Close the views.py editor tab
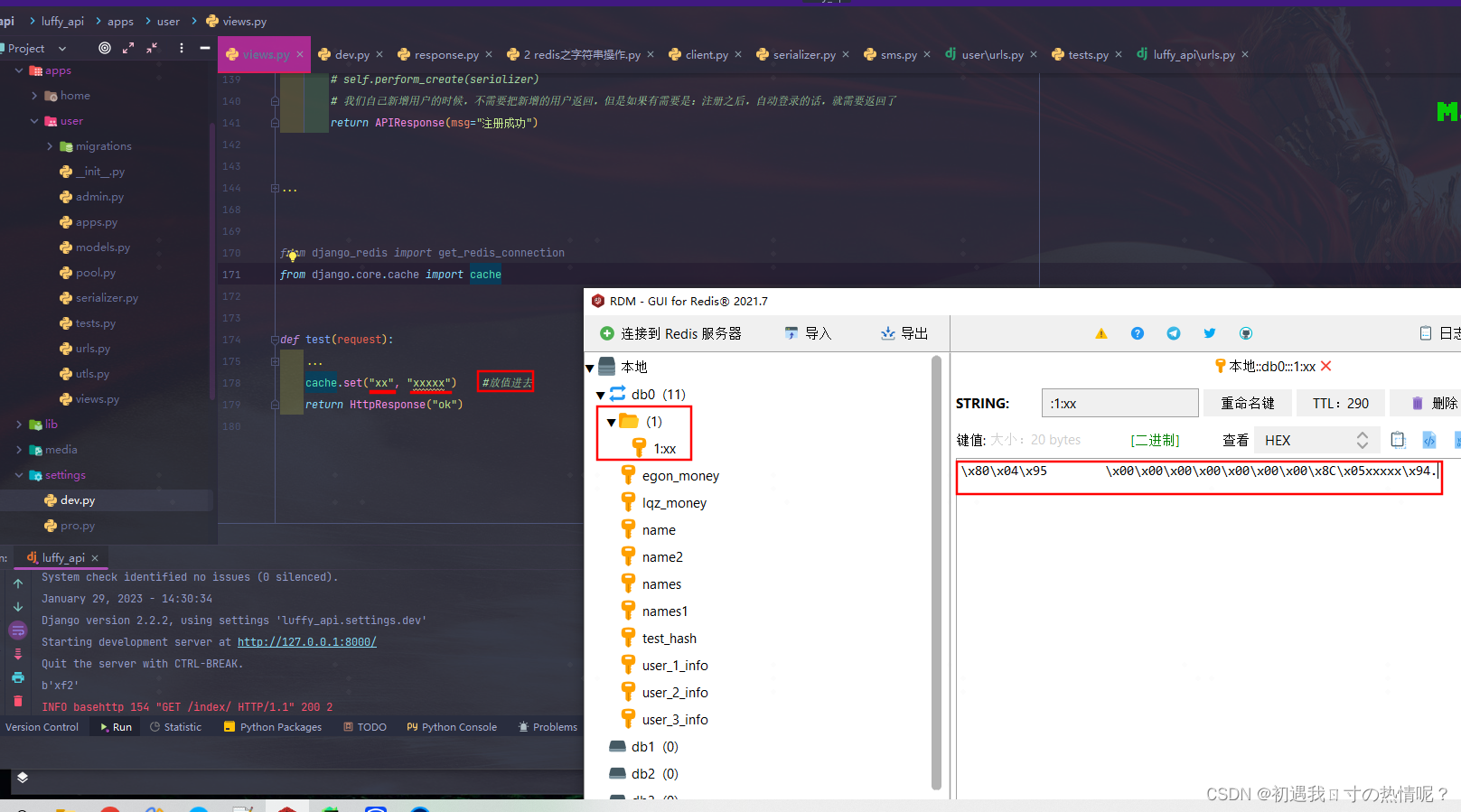1461x812 pixels. click(x=301, y=55)
